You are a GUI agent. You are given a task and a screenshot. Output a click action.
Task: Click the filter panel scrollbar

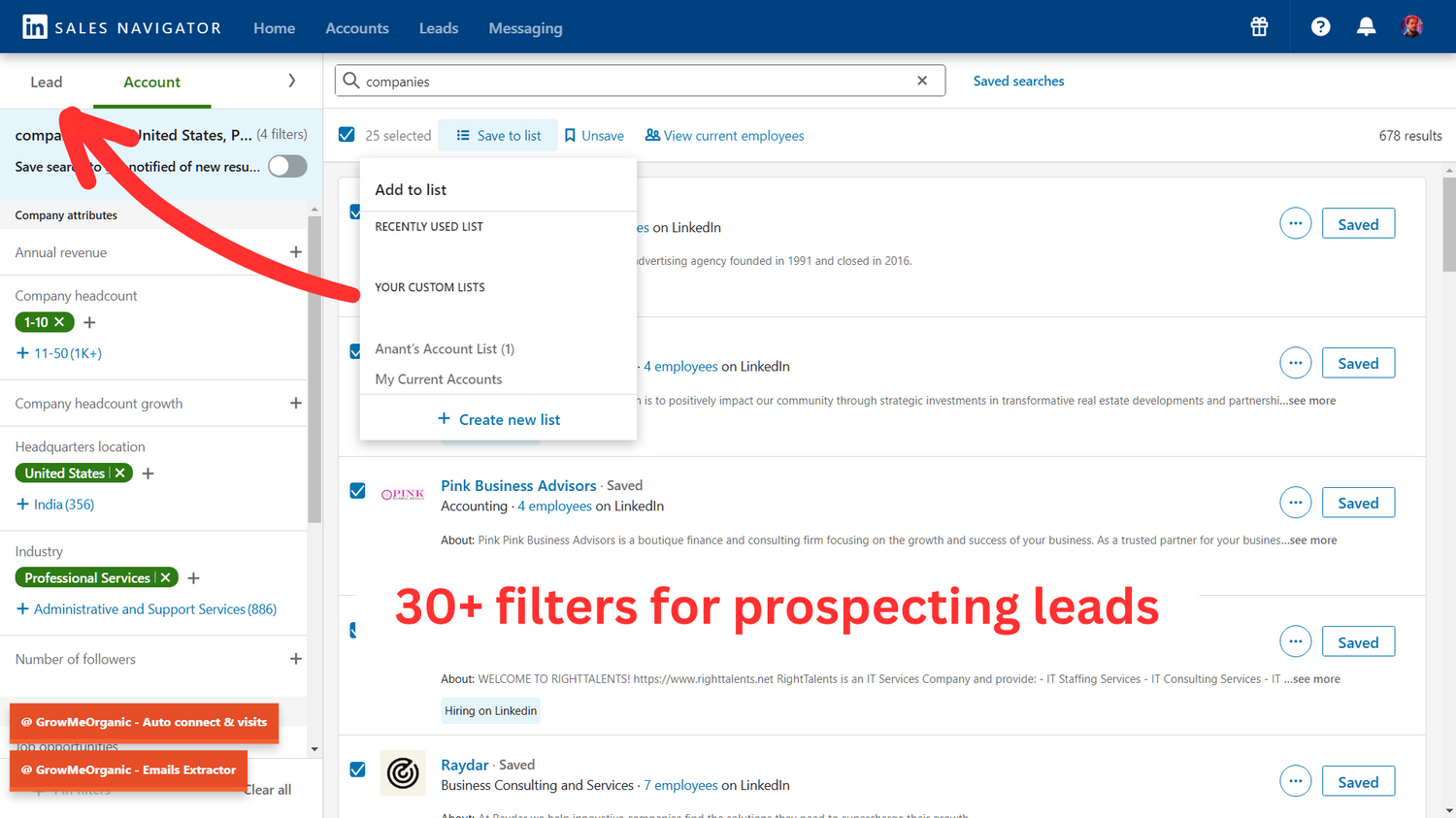click(x=314, y=369)
